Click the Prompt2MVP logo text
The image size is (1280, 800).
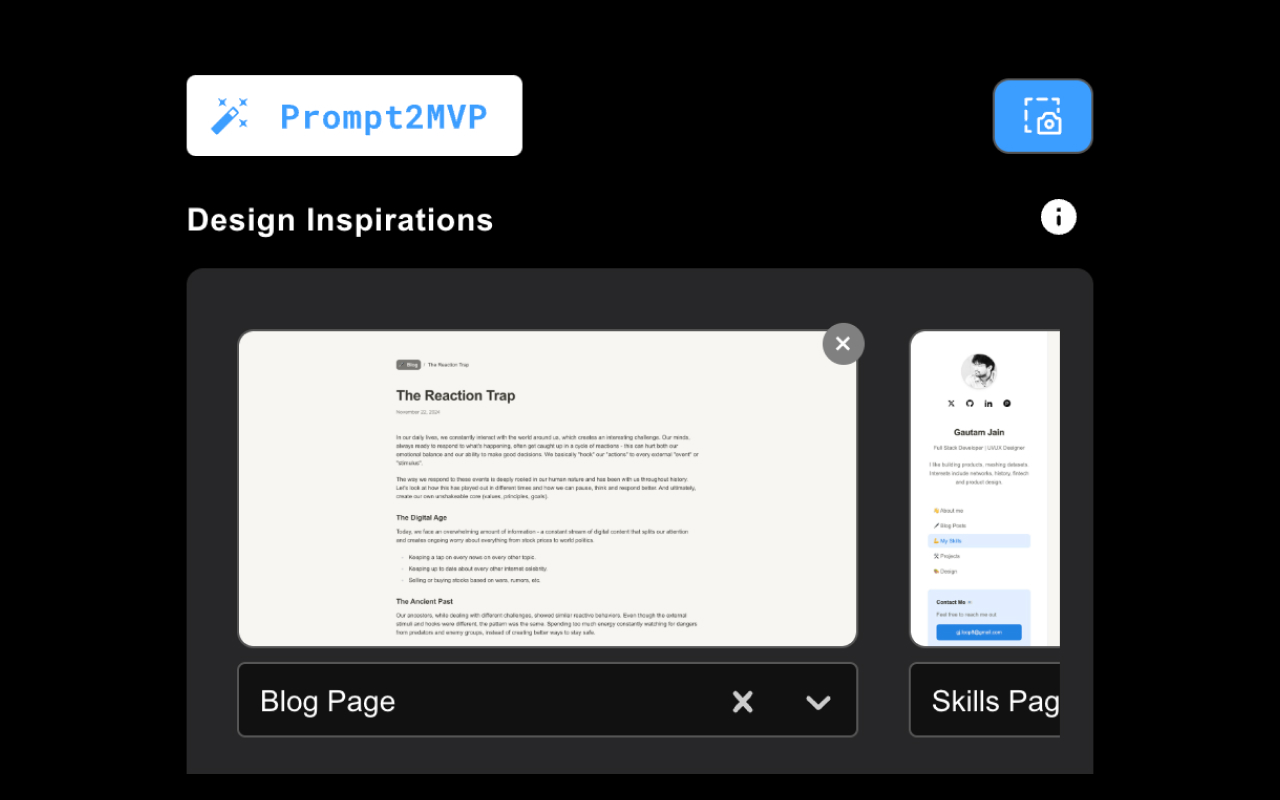[383, 117]
